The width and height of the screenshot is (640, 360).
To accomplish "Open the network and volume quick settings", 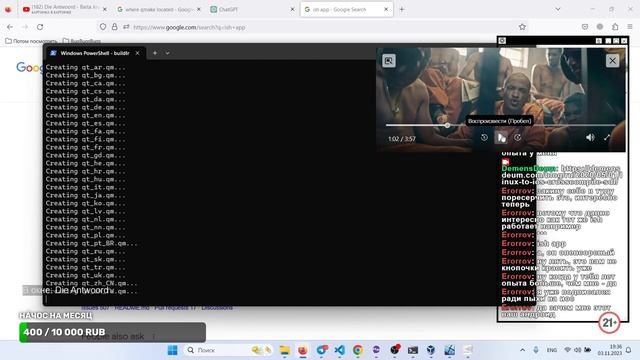I will 578,350.
